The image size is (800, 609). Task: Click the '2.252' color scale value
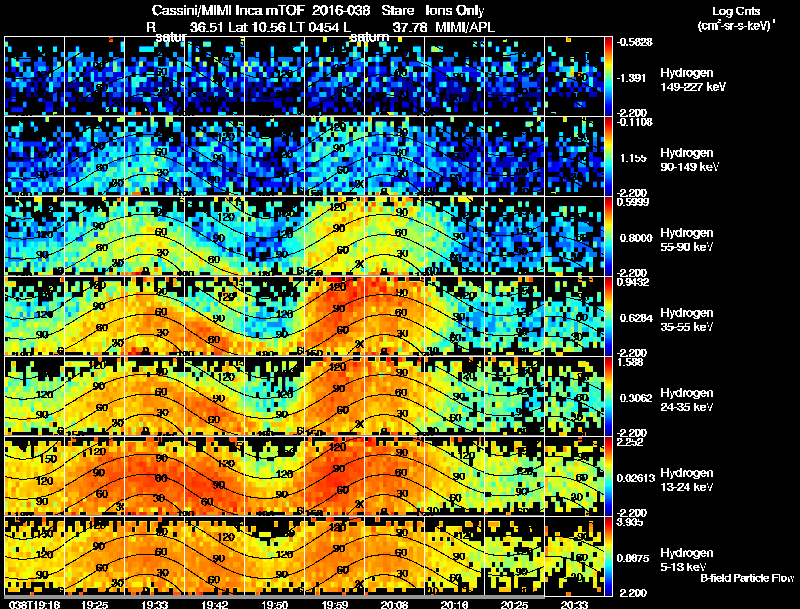pos(630,442)
